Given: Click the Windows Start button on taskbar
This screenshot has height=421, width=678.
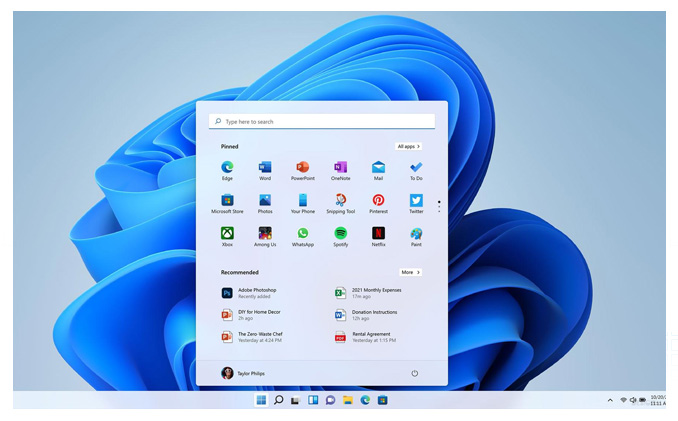Looking at the screenshot, I should coord(261,400).
